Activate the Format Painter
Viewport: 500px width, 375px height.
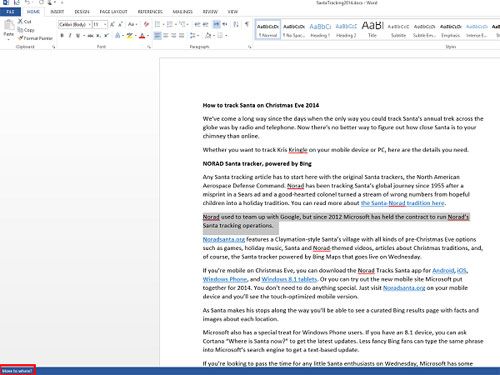tap(35, 38)
